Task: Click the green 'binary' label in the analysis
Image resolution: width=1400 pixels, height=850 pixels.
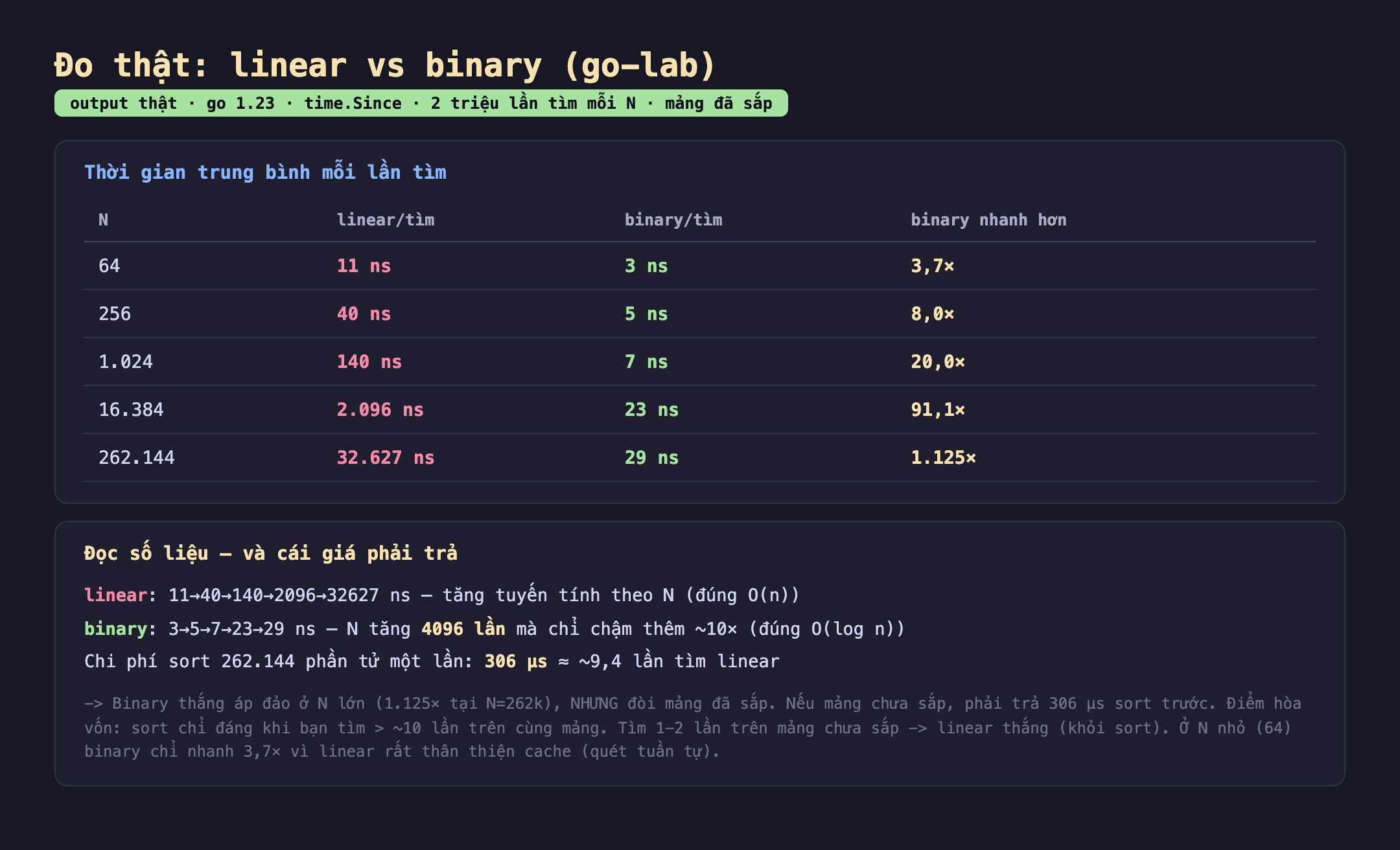Action: click(115, 628)
